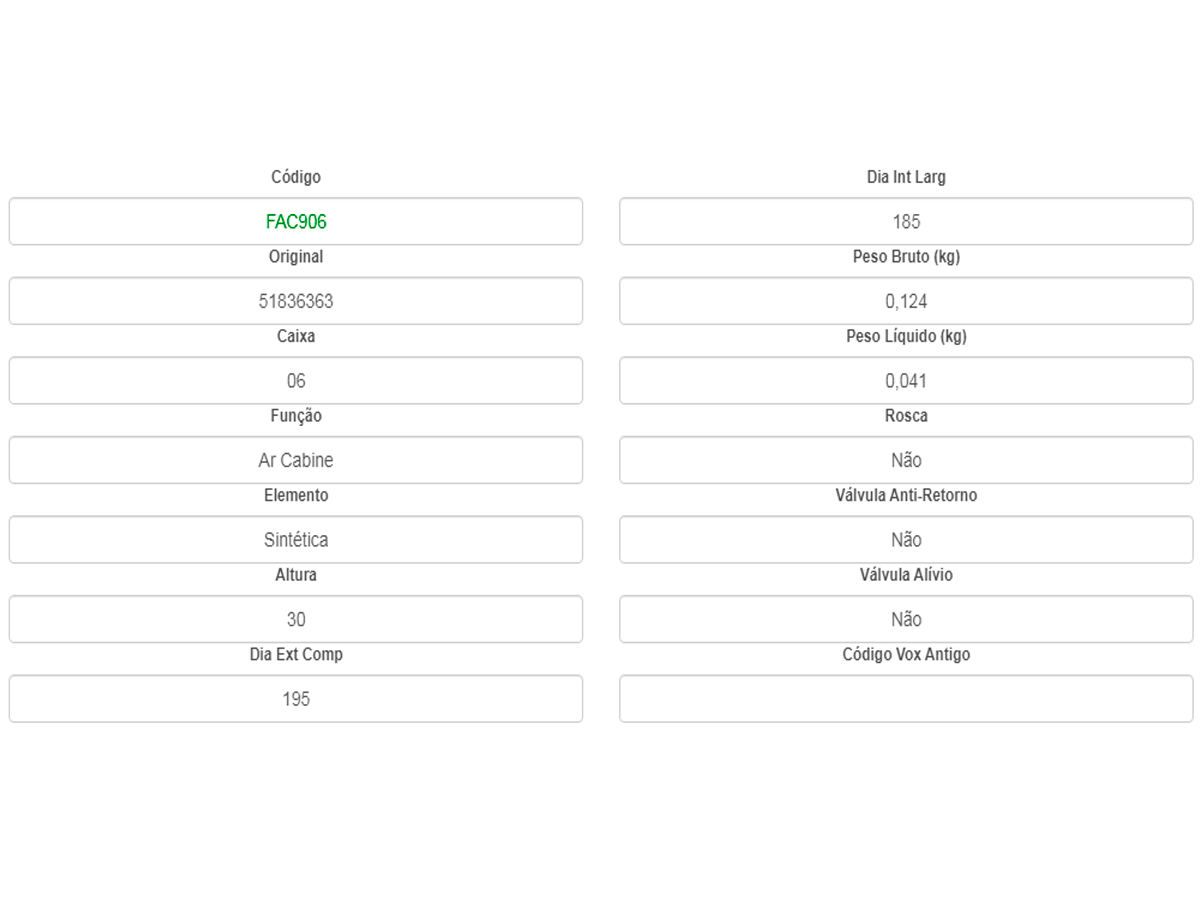Screen dimensions: 1200x900
Task: Click the Função field showing Ar Cabine
Action: [x=296, y=460]
